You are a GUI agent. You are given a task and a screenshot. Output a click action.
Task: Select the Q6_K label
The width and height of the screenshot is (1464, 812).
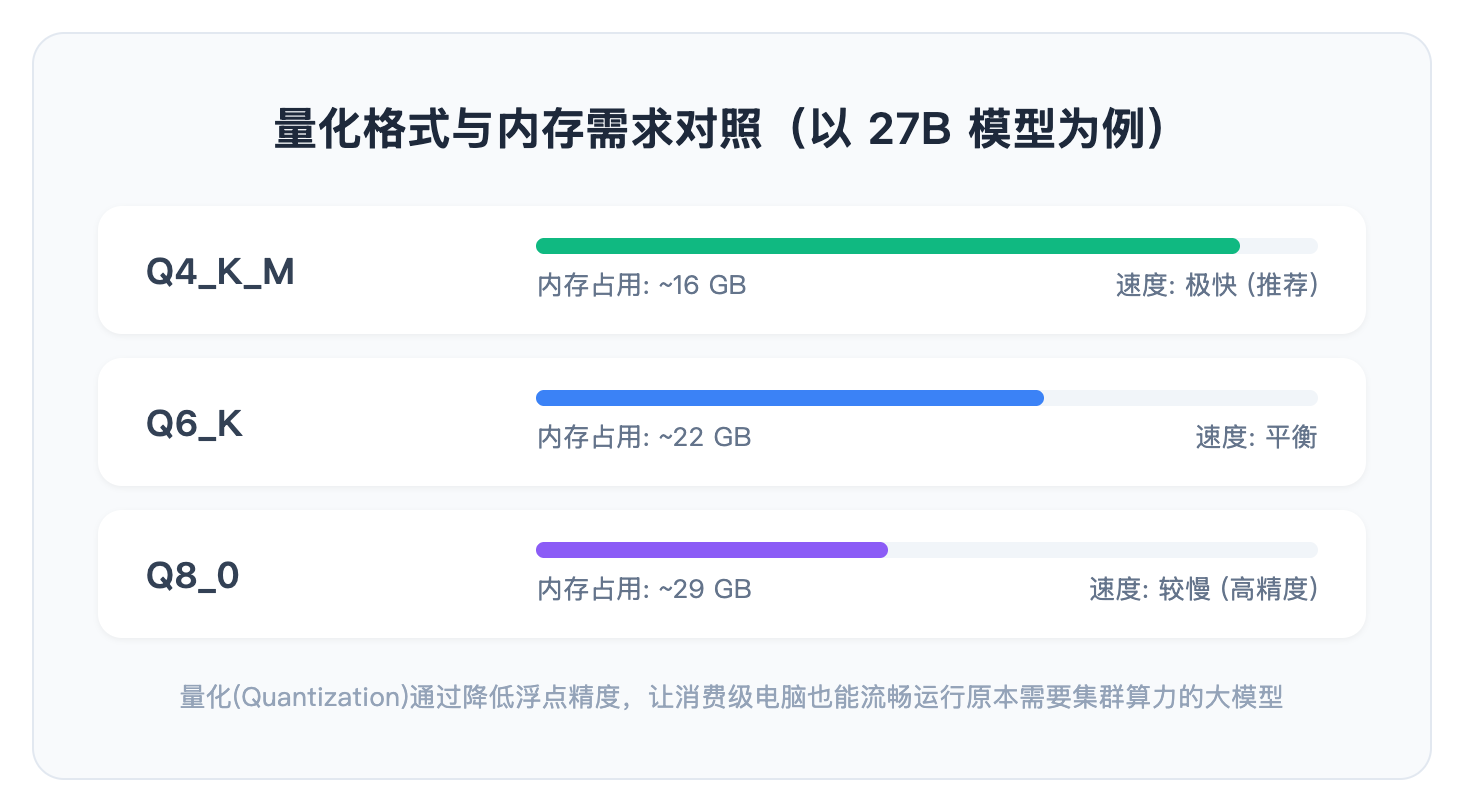click(195, 424)
